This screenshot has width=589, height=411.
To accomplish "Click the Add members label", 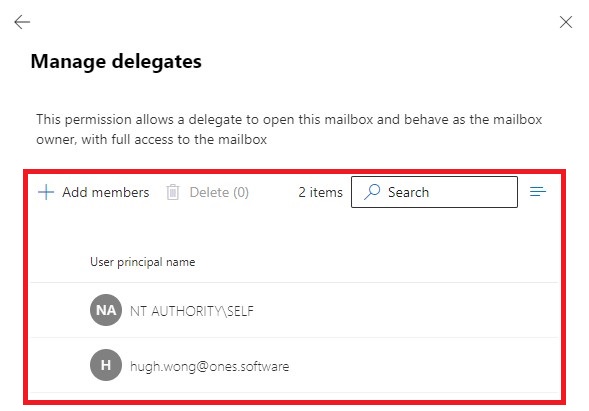I will [x=106, y=192].
